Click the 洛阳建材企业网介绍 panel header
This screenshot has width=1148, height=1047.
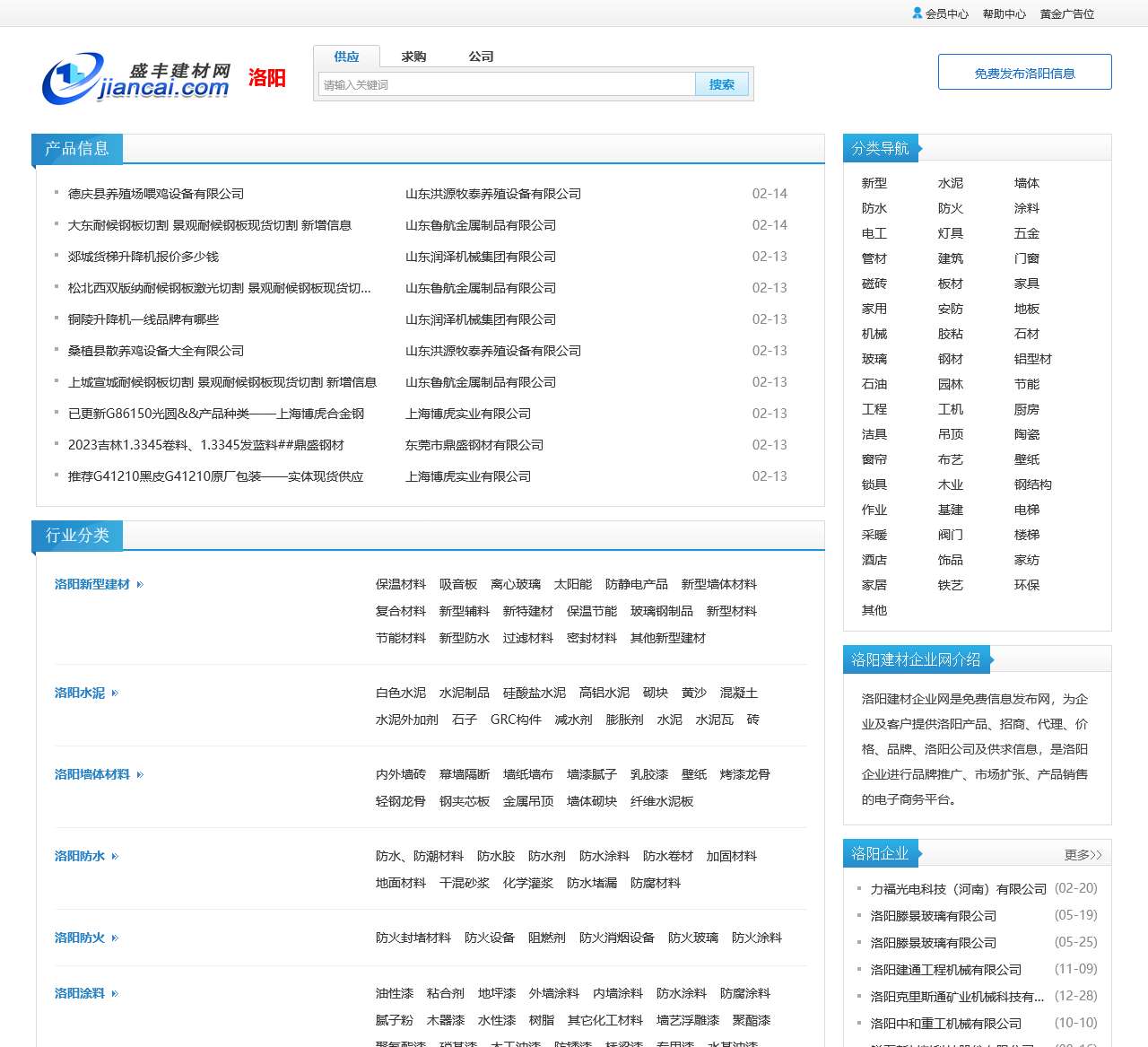click(917, 658)
